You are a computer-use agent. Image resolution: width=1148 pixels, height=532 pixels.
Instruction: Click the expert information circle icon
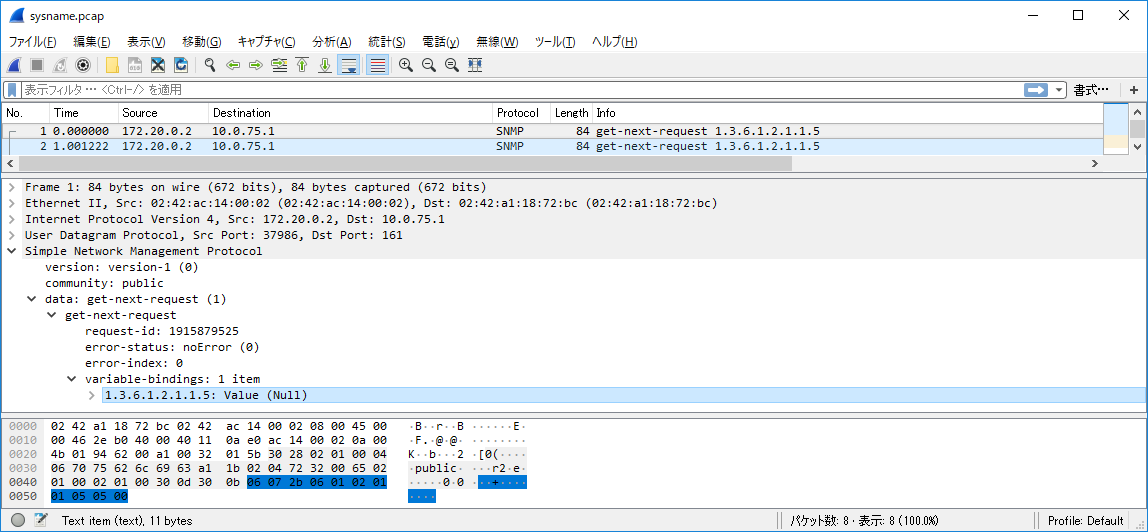[x=18, y=520]
